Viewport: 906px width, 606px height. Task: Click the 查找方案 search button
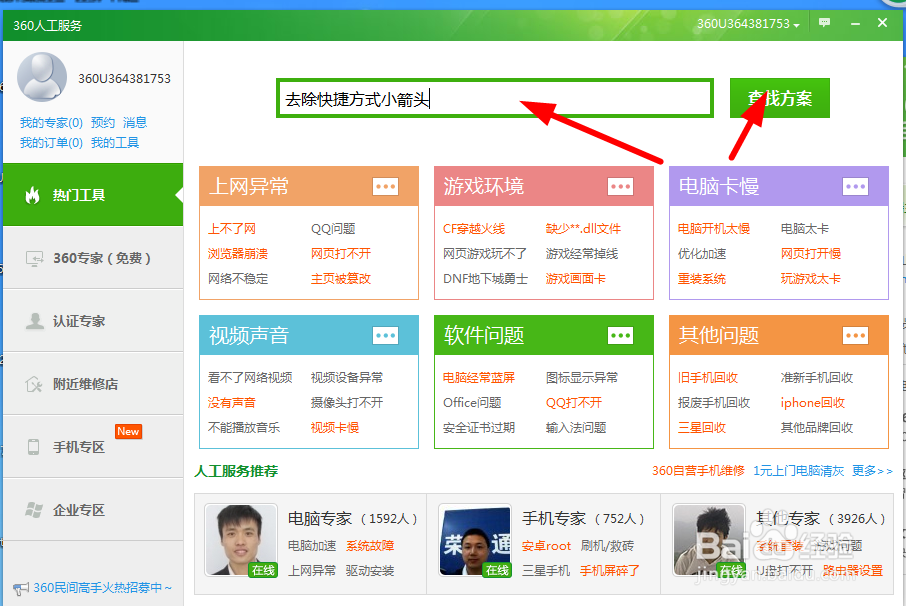(x=779, y=98)
